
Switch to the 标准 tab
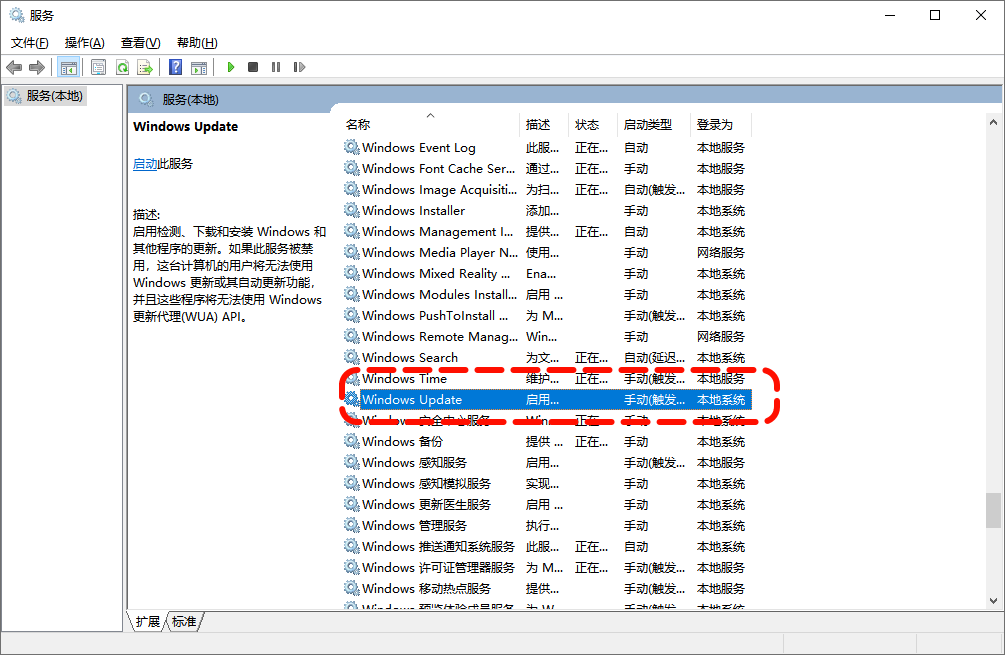click(x=185, y=622)
